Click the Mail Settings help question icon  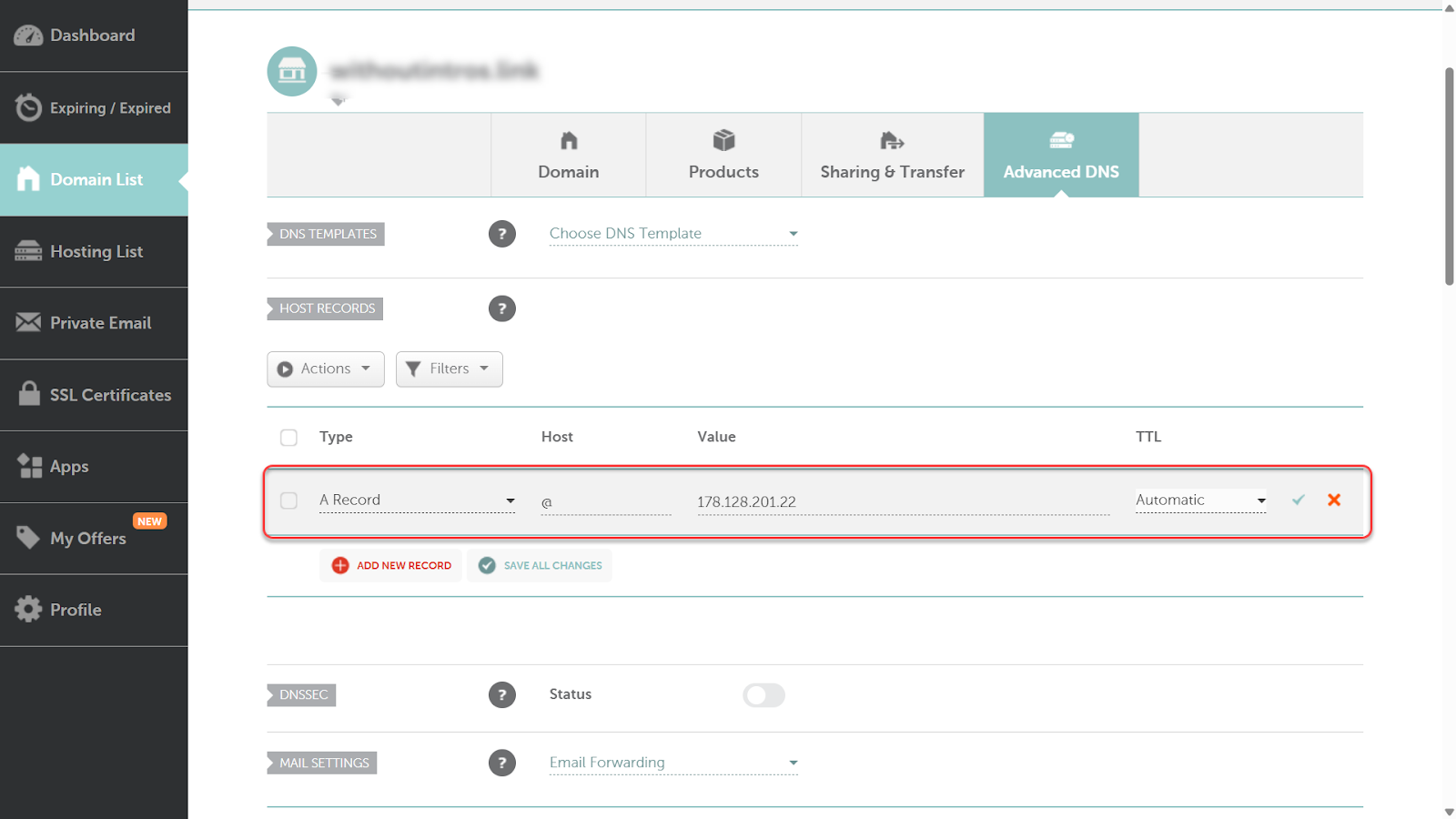(501, 763)
